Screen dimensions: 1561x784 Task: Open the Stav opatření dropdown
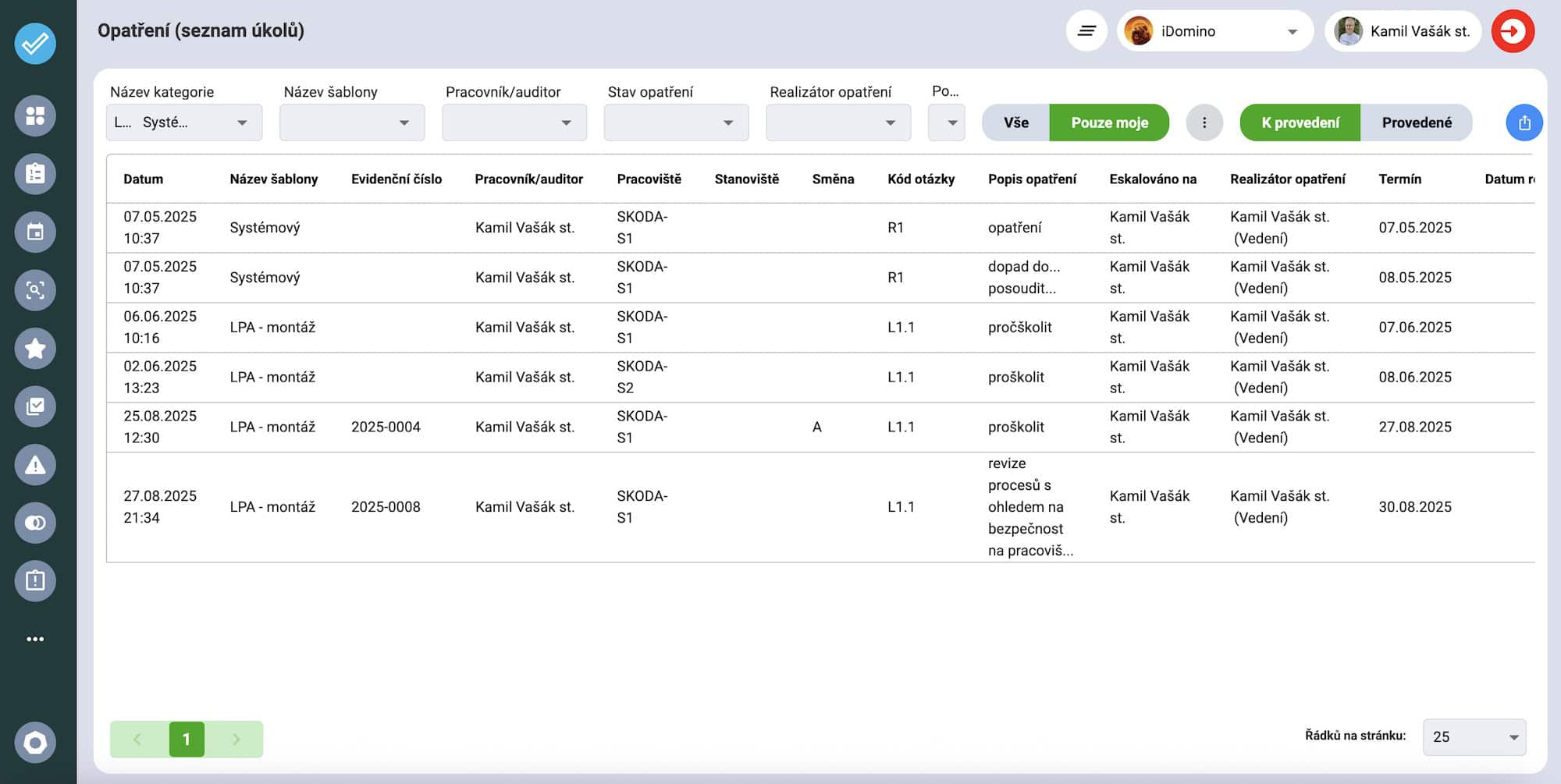click(x=676, y=123)
